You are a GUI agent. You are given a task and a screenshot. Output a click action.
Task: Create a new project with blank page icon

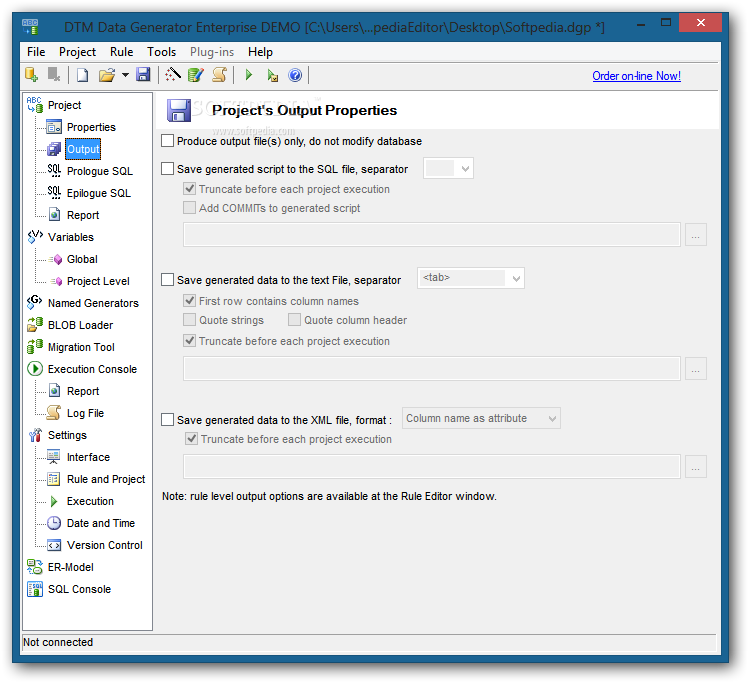pos(83,75)
